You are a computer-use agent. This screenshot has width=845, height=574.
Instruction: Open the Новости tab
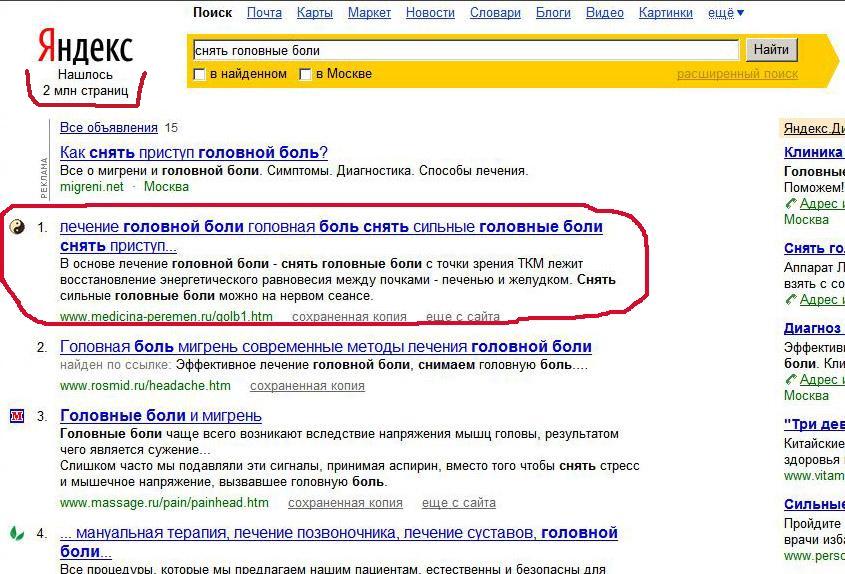click(430, 12)
